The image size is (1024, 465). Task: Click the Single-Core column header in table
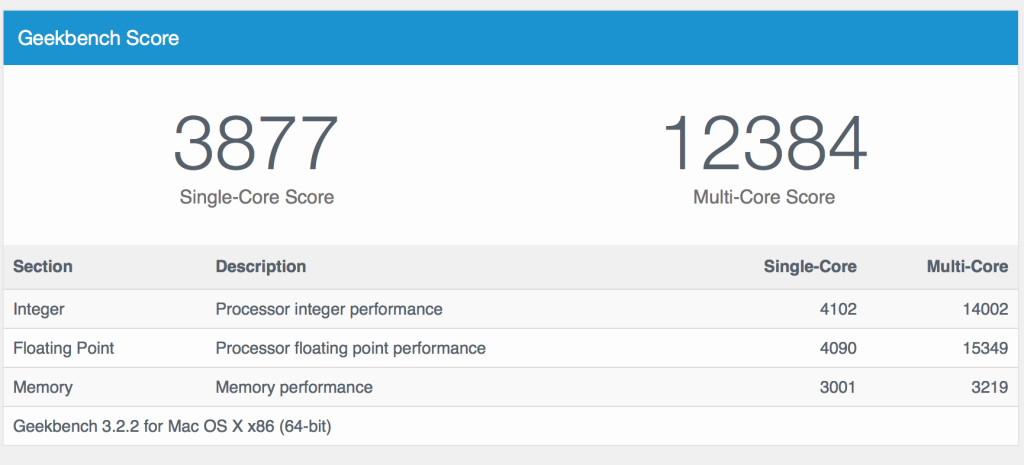tap(810, 267)
